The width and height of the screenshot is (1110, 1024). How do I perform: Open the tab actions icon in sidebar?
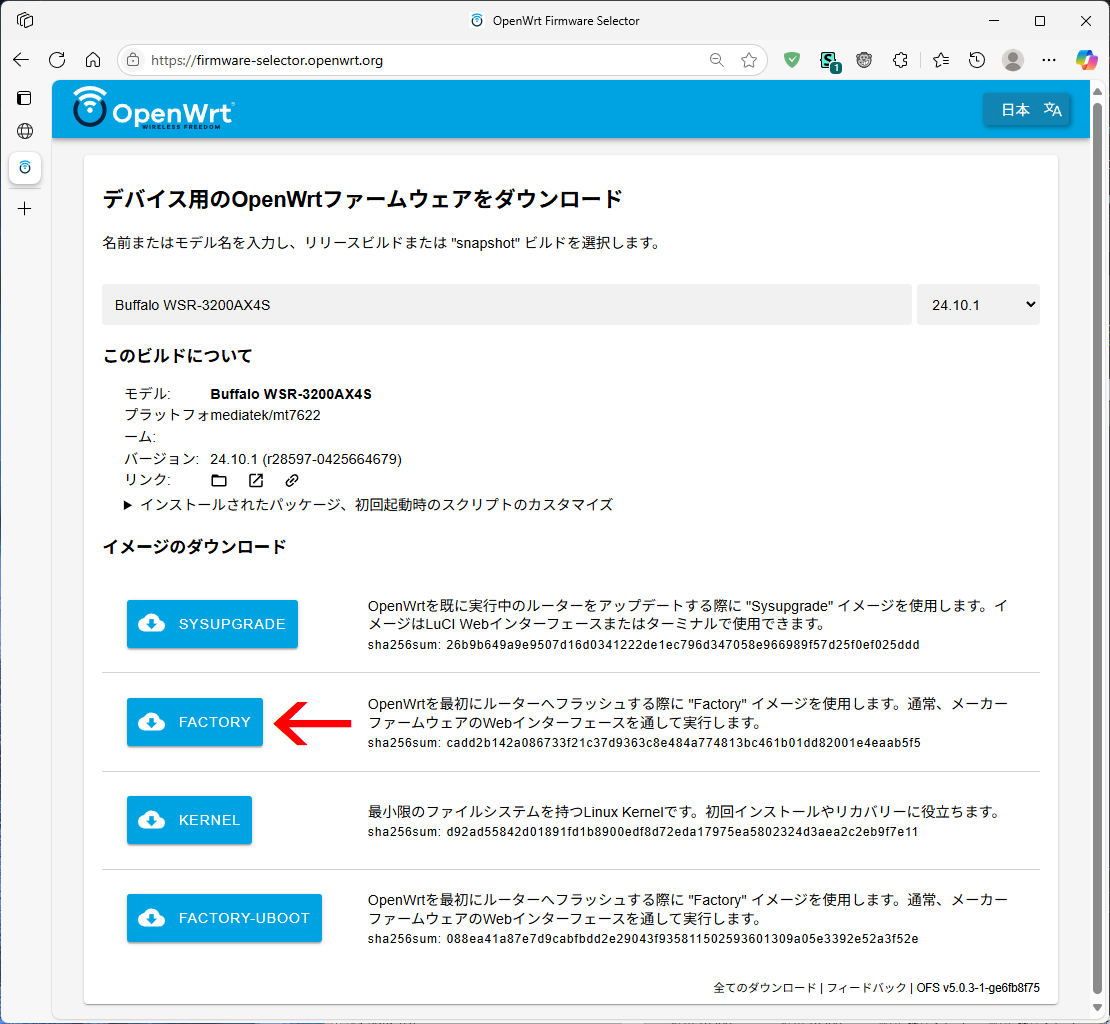[x=25, y=98]
